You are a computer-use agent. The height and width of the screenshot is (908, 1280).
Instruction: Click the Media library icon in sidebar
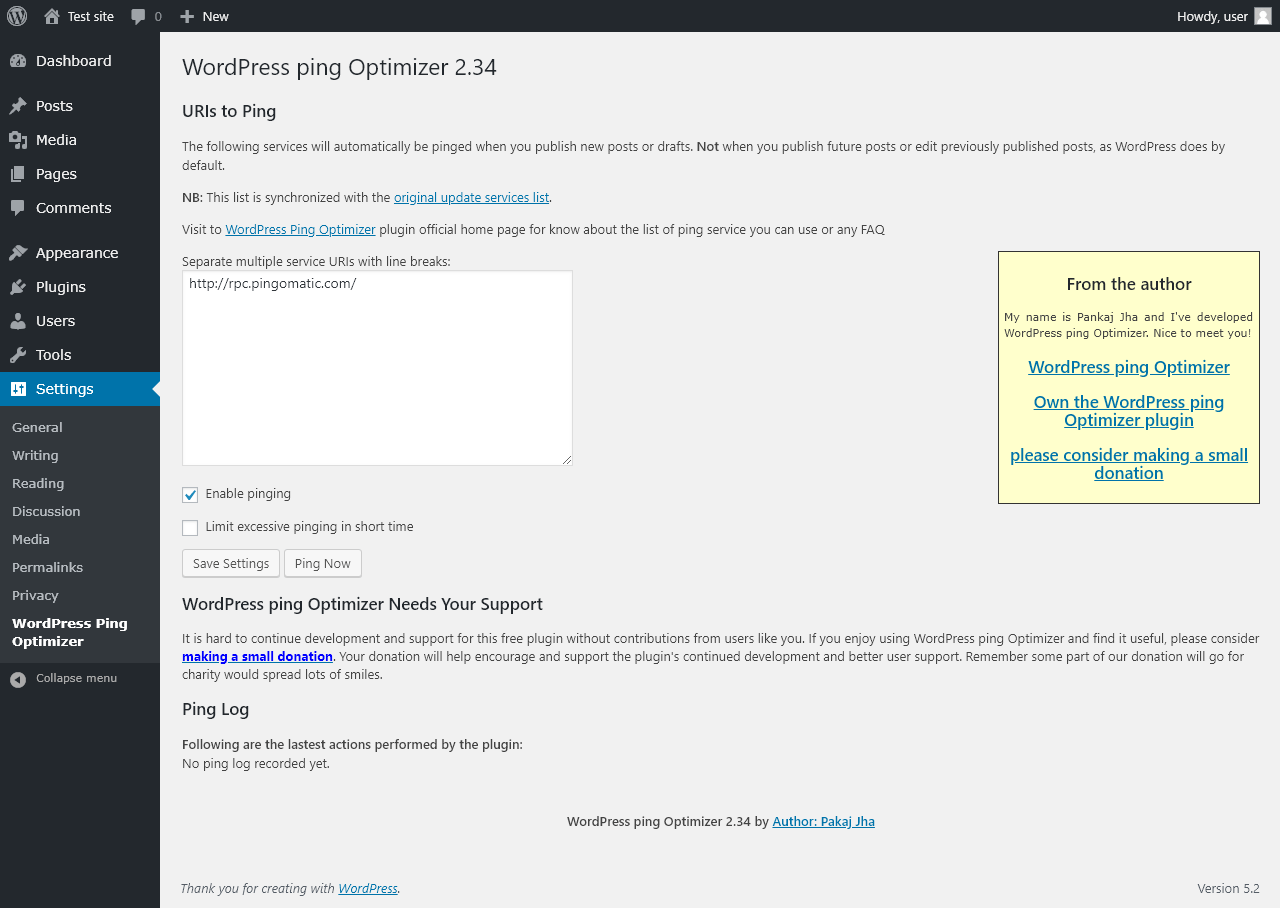point(18,140)
